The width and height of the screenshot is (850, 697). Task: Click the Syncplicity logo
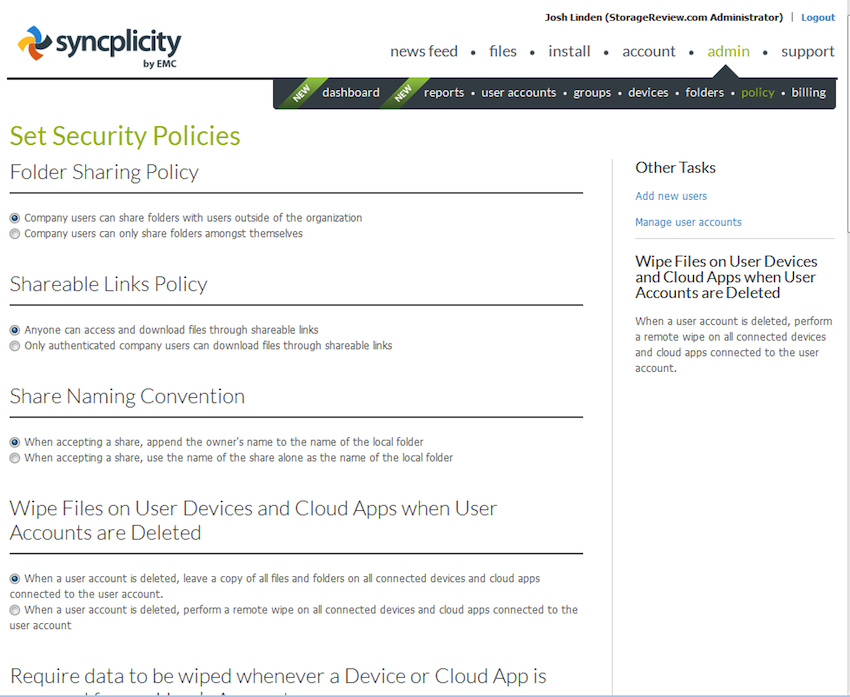[100, 46]
